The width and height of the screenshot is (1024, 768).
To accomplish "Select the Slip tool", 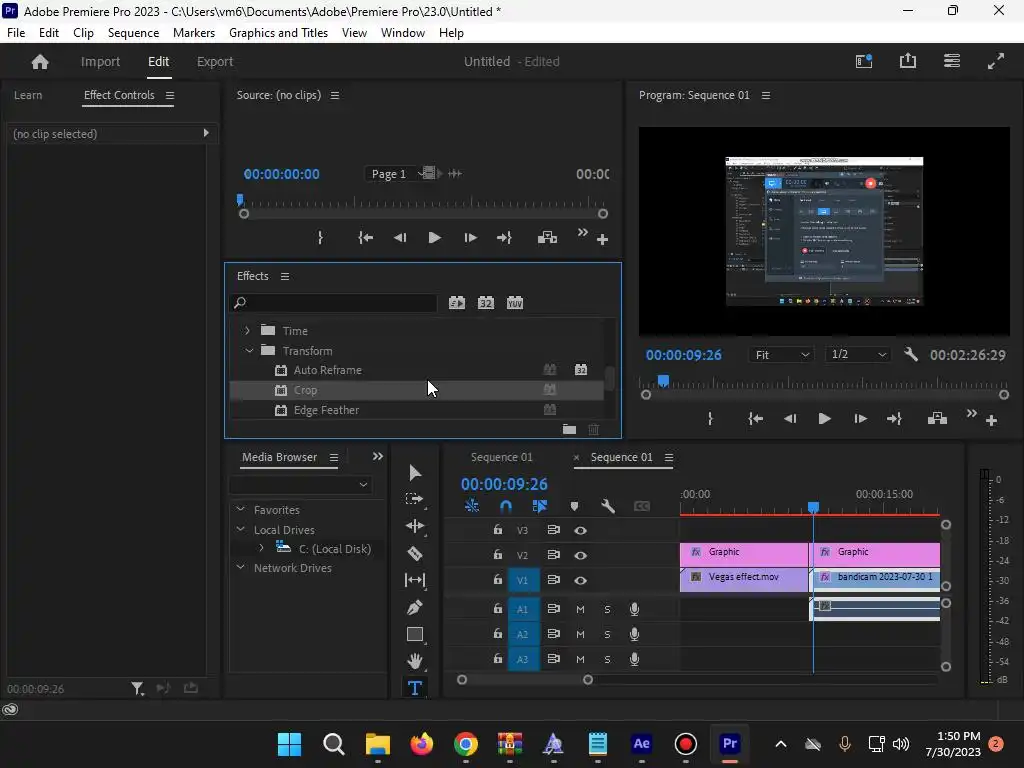I will coord(415,580).
